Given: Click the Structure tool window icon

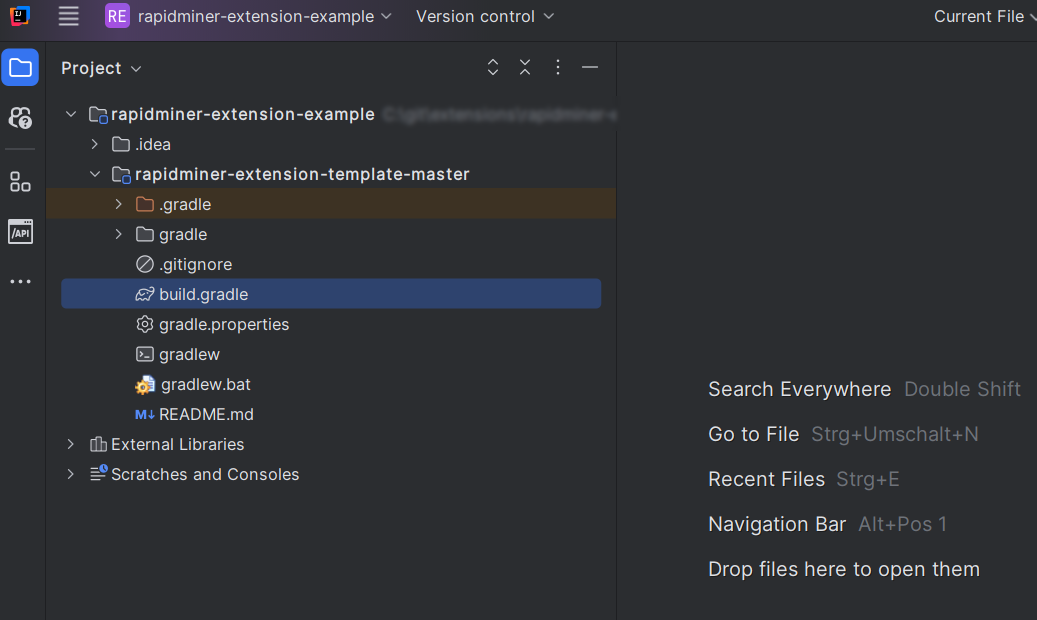Looking at the screenshot, I should [x=20, y=181].
